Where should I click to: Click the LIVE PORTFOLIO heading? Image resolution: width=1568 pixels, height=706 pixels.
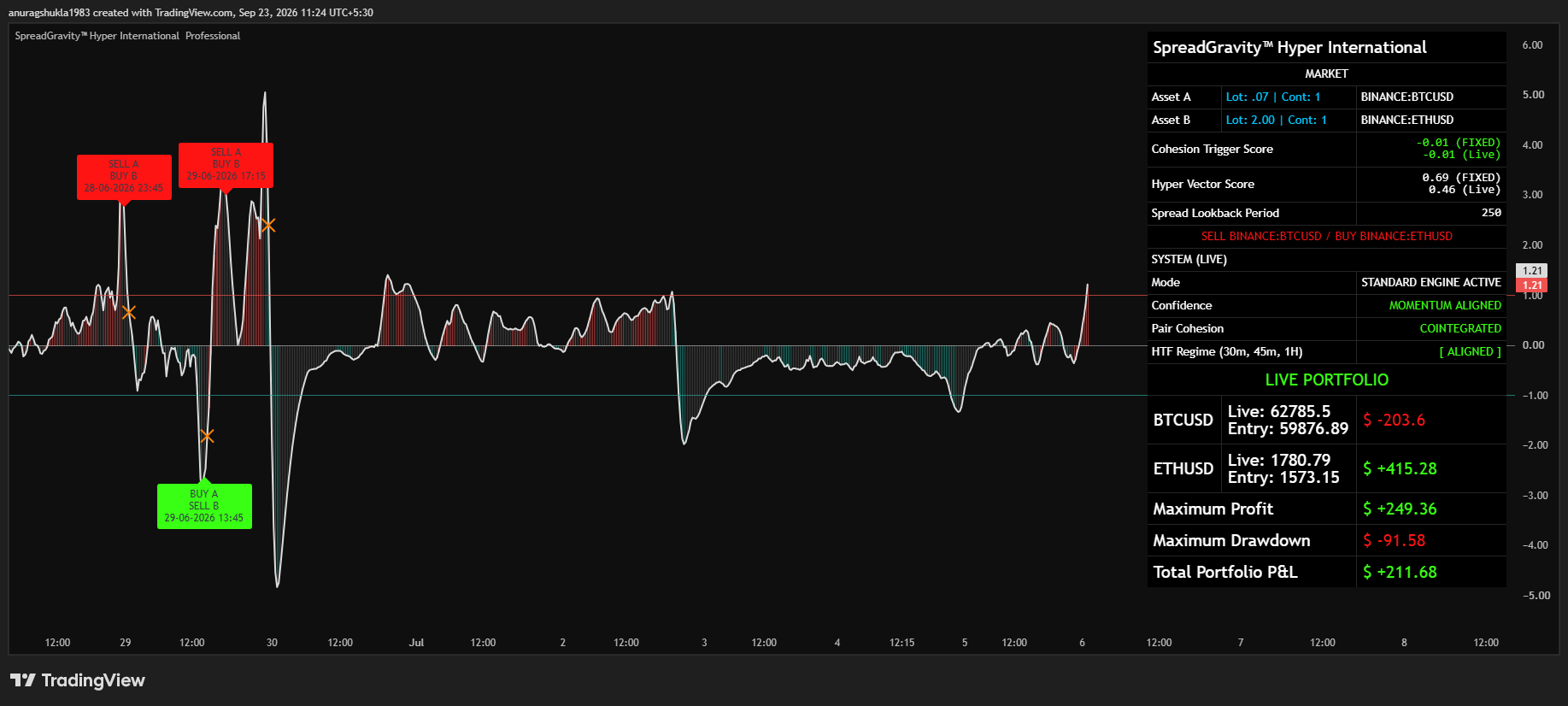(1326, 380)
